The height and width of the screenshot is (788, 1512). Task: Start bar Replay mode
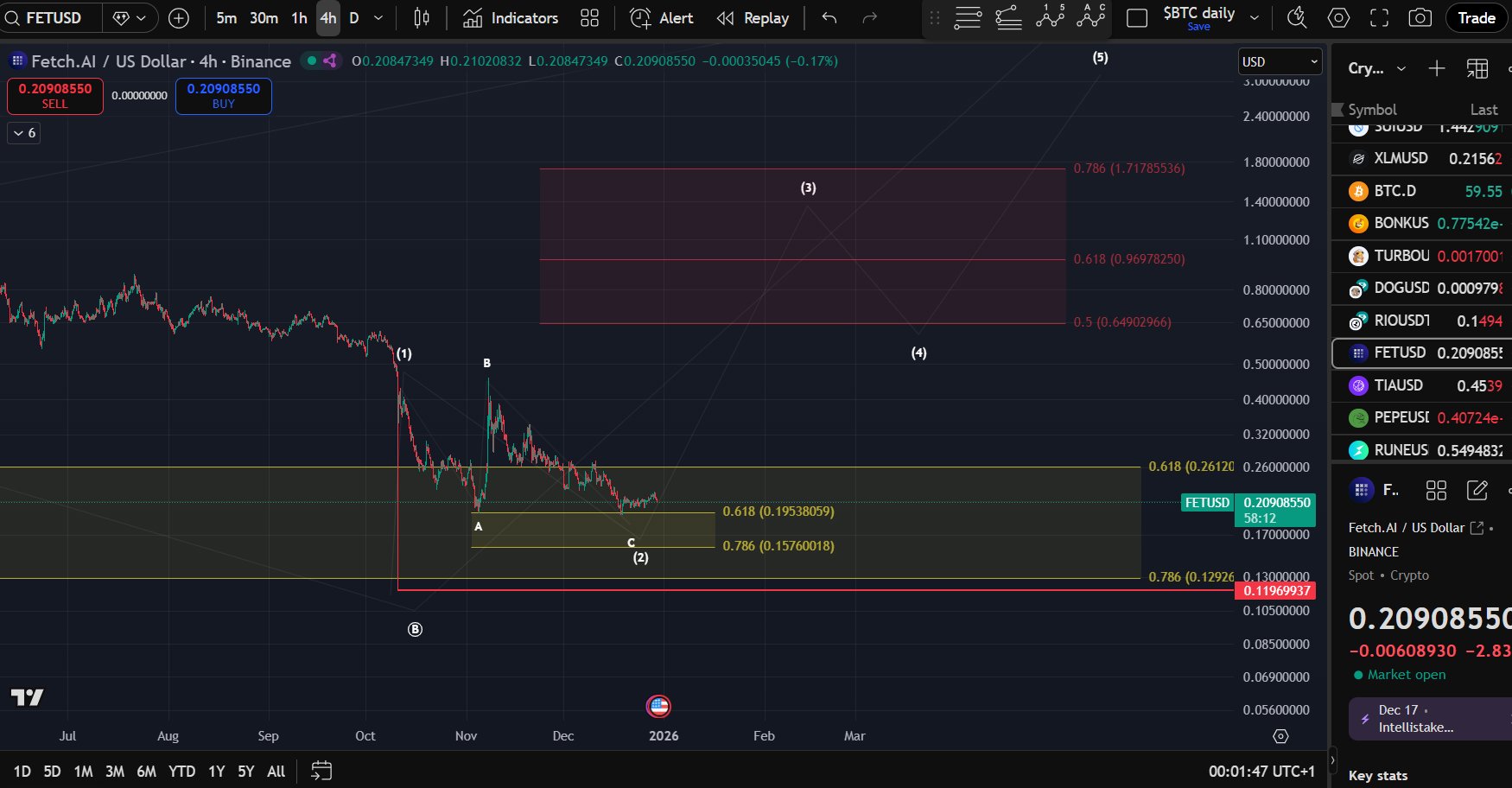(753, 18)
